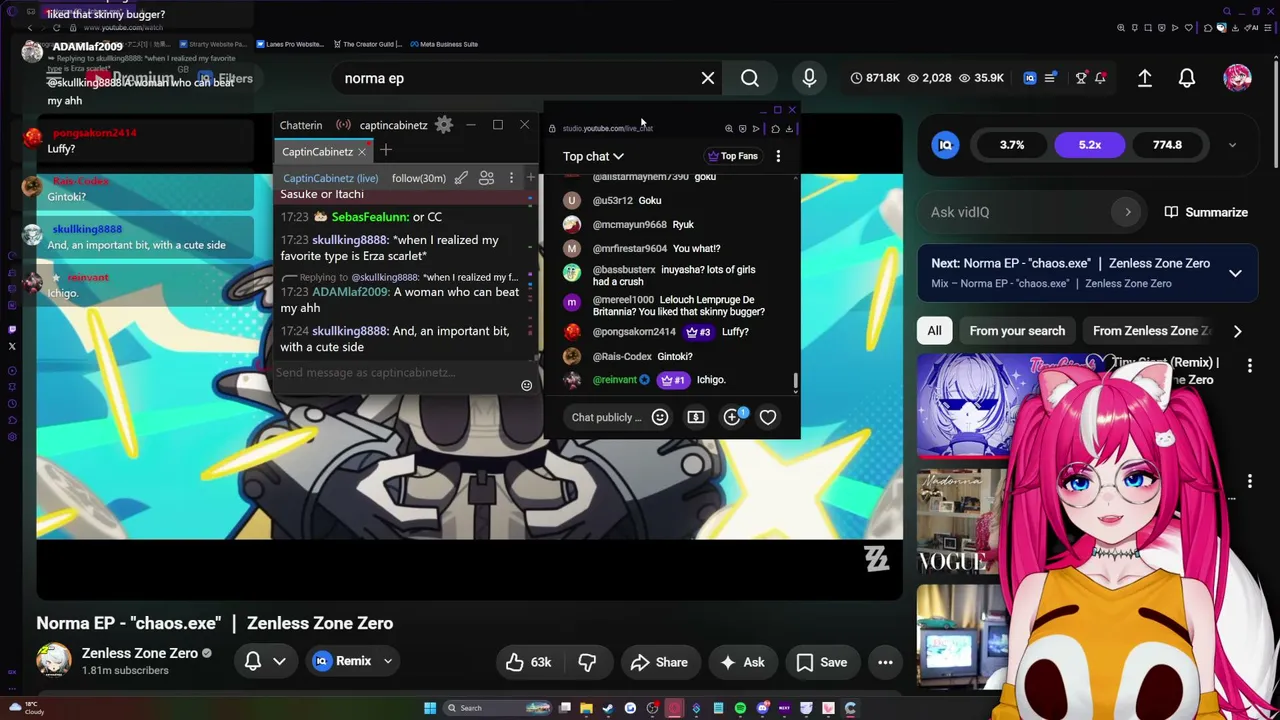Open Steam from the Windows taskbar
1280x720 pixels.
click(x=608, y=708)
